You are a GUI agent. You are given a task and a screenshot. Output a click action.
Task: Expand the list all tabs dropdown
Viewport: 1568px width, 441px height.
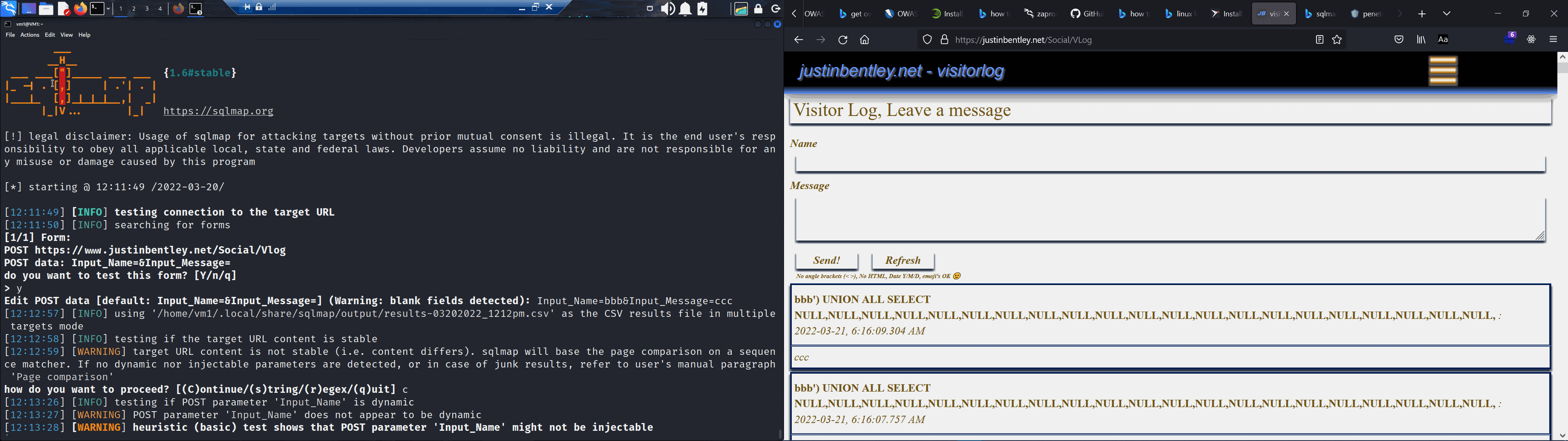click(1447, 13)
